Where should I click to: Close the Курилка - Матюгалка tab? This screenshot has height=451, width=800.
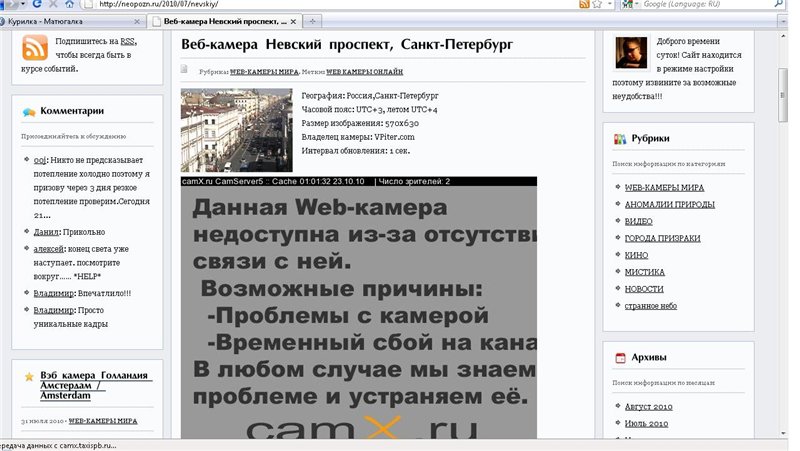point(137,21)
